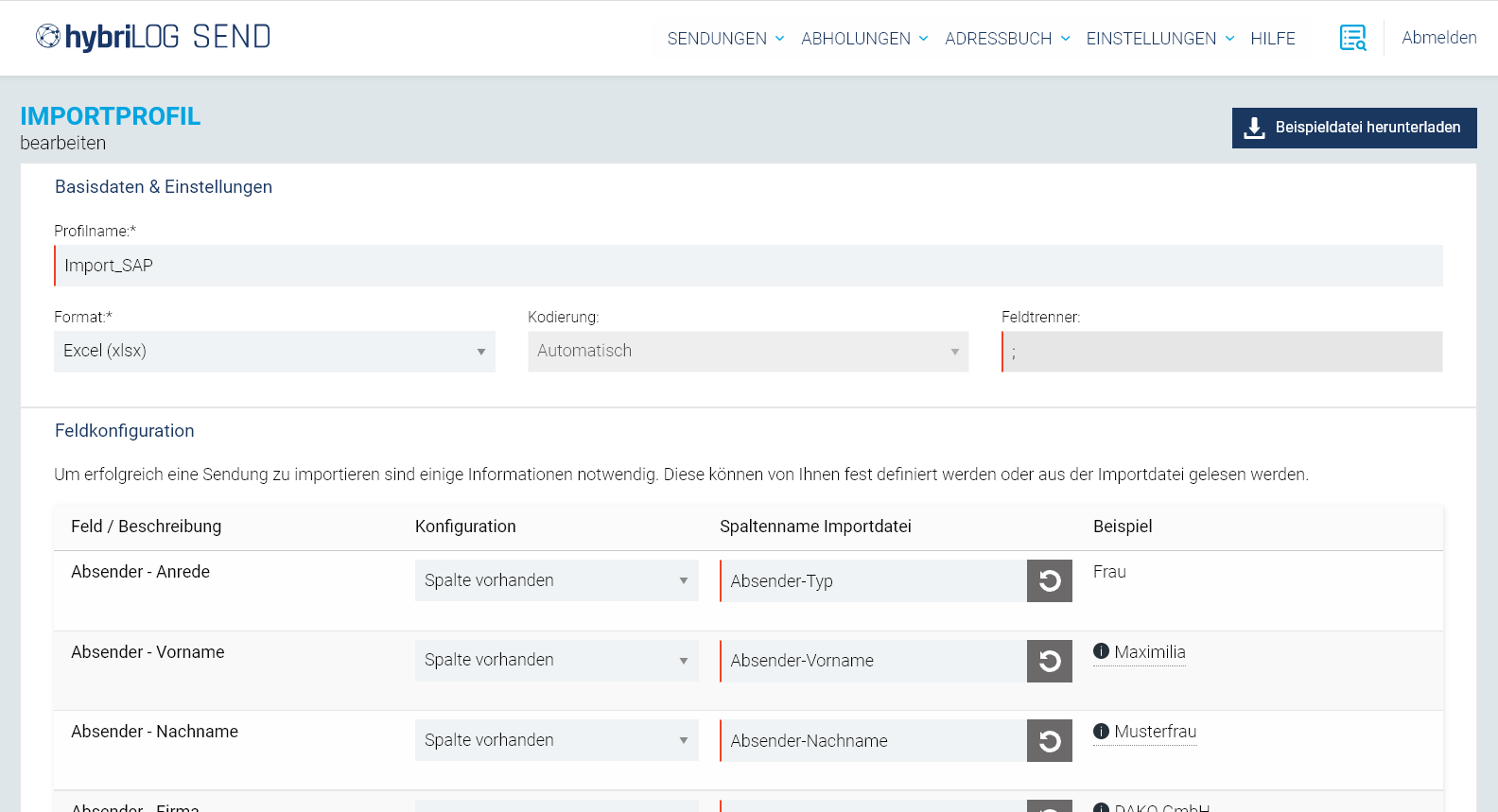Screen dimensions: 1498x812
Task: Go to the HILFE page
Action: 1273,39
